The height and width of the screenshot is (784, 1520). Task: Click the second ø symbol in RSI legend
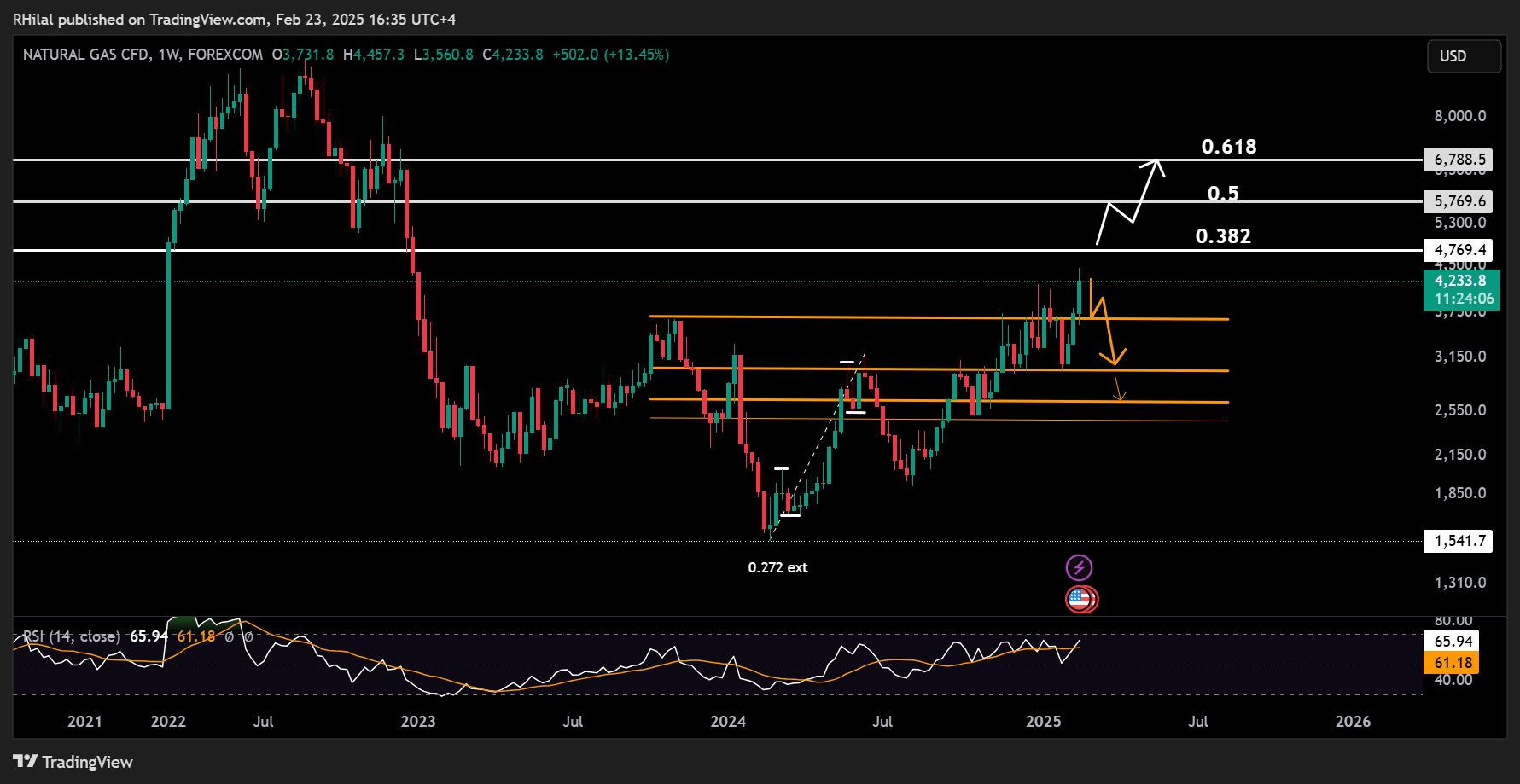coord(248,636)
